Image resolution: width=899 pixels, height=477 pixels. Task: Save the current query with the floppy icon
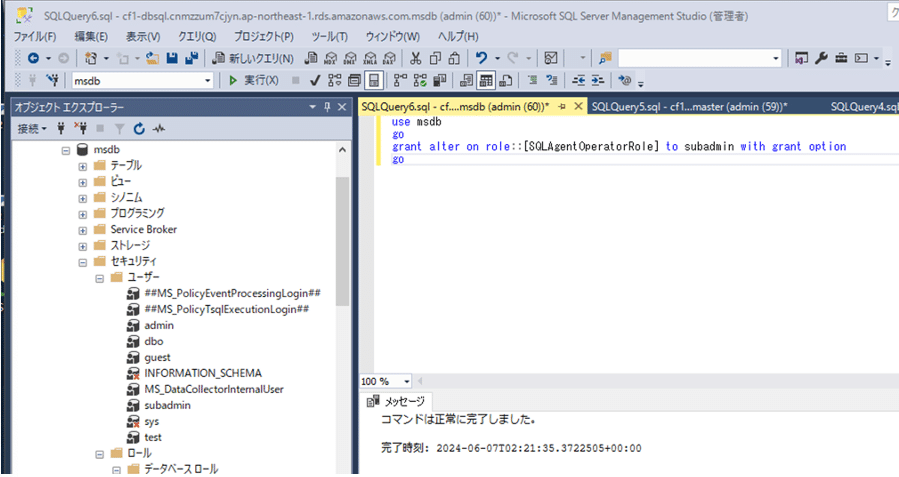172,58
